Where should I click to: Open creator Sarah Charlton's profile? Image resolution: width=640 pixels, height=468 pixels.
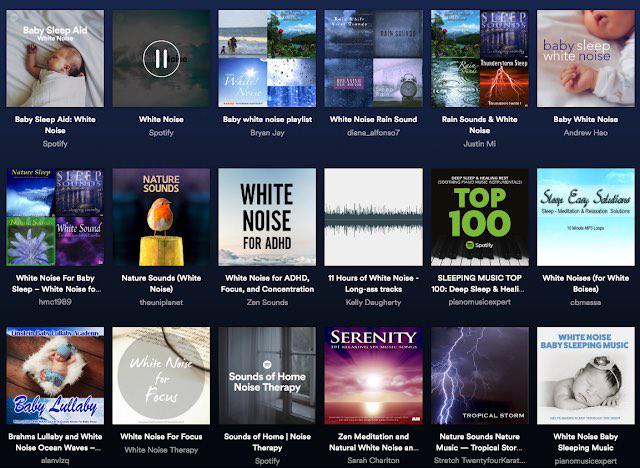(x=373, y=460)
